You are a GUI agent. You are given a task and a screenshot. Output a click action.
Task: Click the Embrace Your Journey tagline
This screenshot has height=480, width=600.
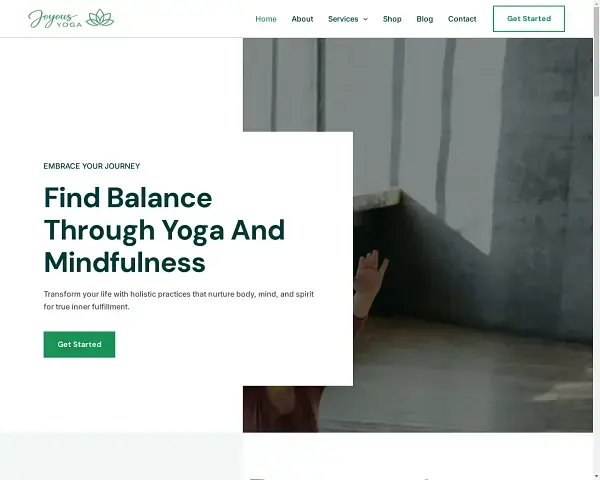coord(92,166)
